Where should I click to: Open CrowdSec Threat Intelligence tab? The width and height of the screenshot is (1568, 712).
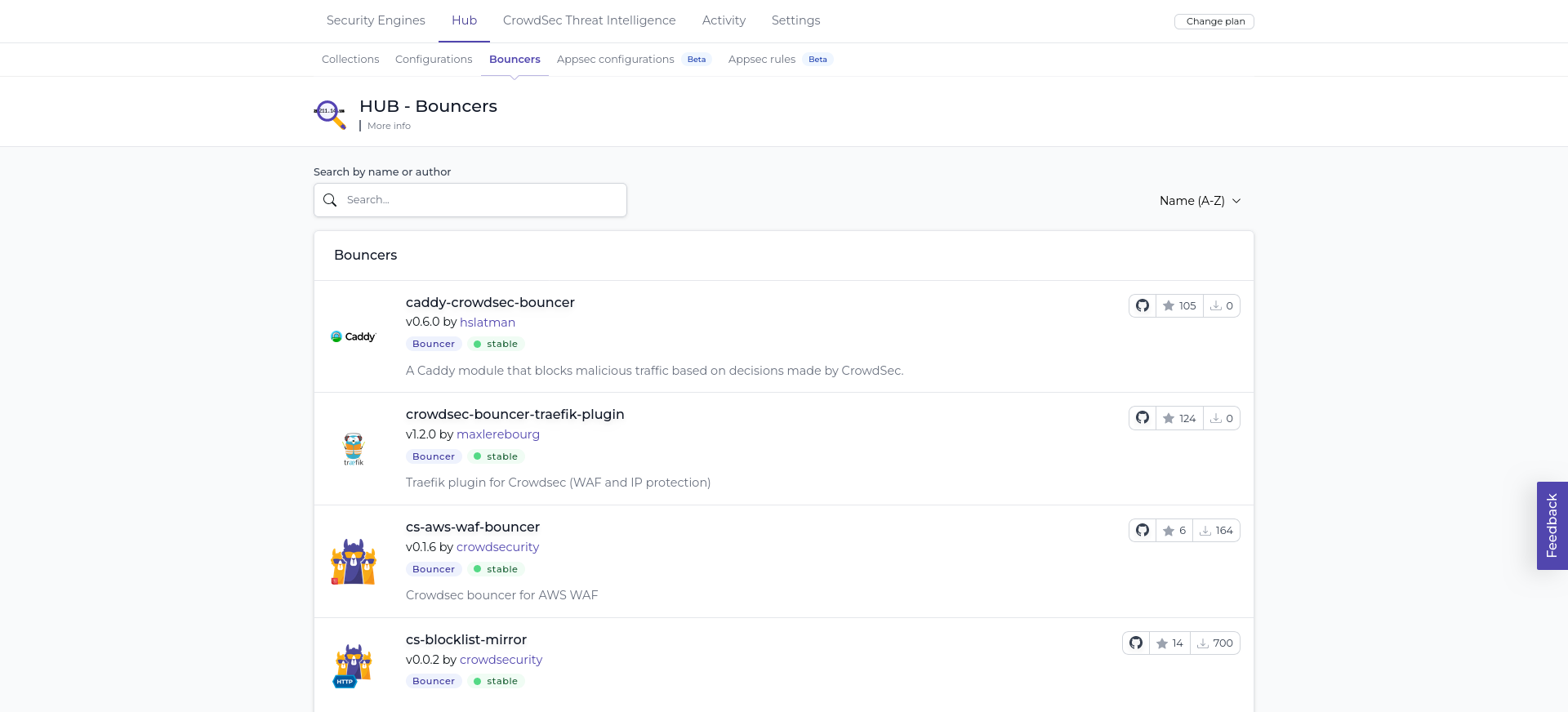pos(589,20)
